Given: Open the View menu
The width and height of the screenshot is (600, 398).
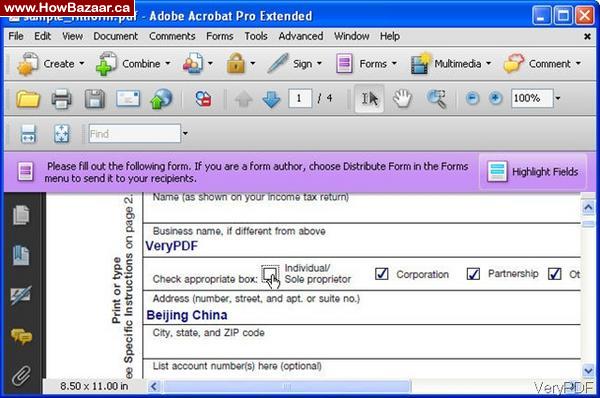Looking at the screenshot, I should pyautogui.click(x=72, y=36).
